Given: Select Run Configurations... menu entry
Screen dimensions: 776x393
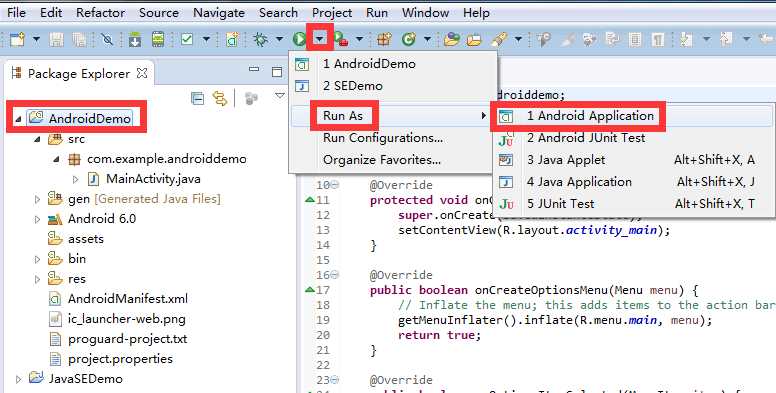Looking at the screenshot, I should click(390, 138).
